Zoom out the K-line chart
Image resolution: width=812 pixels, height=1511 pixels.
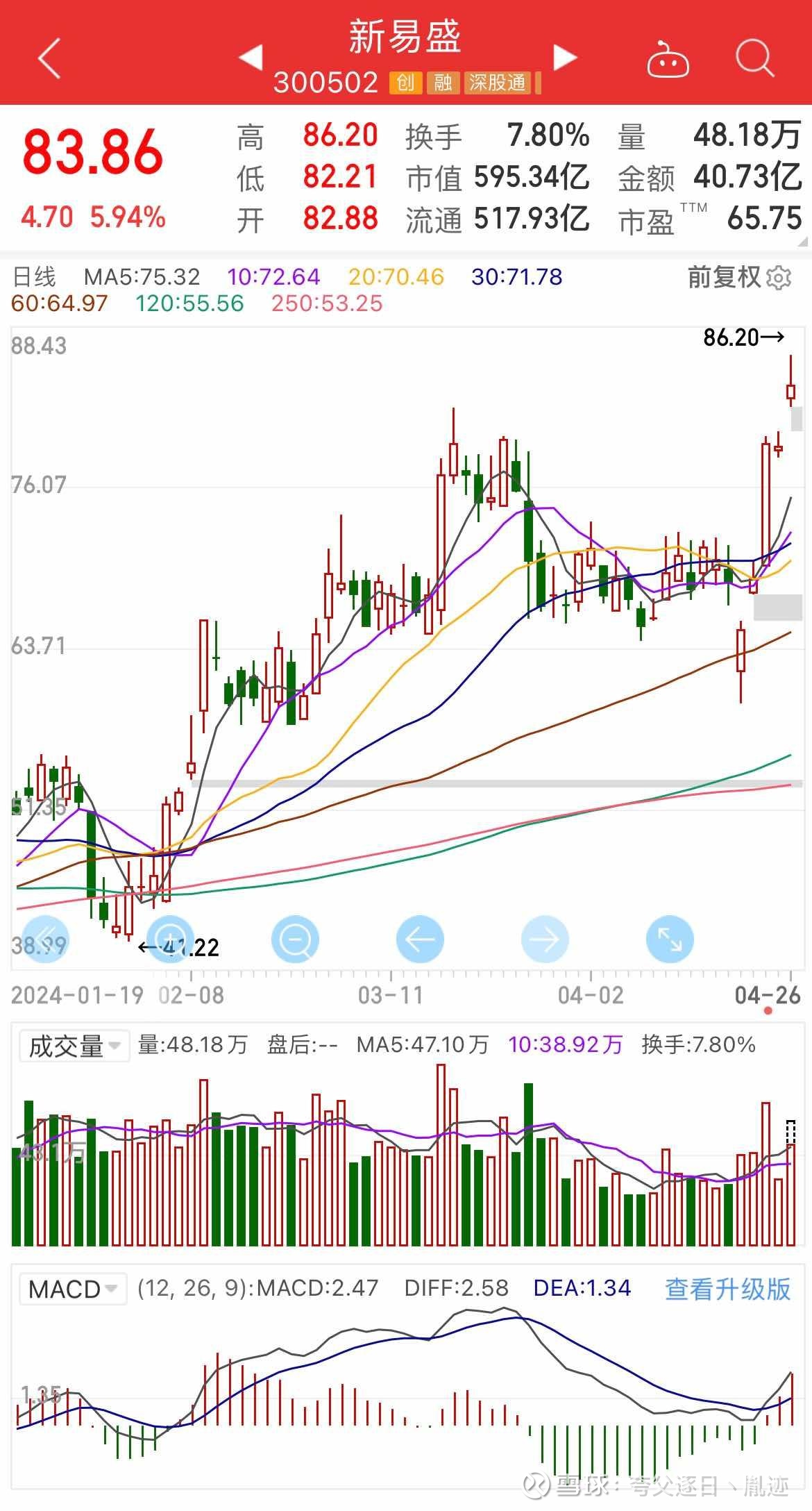click(295, 940)
